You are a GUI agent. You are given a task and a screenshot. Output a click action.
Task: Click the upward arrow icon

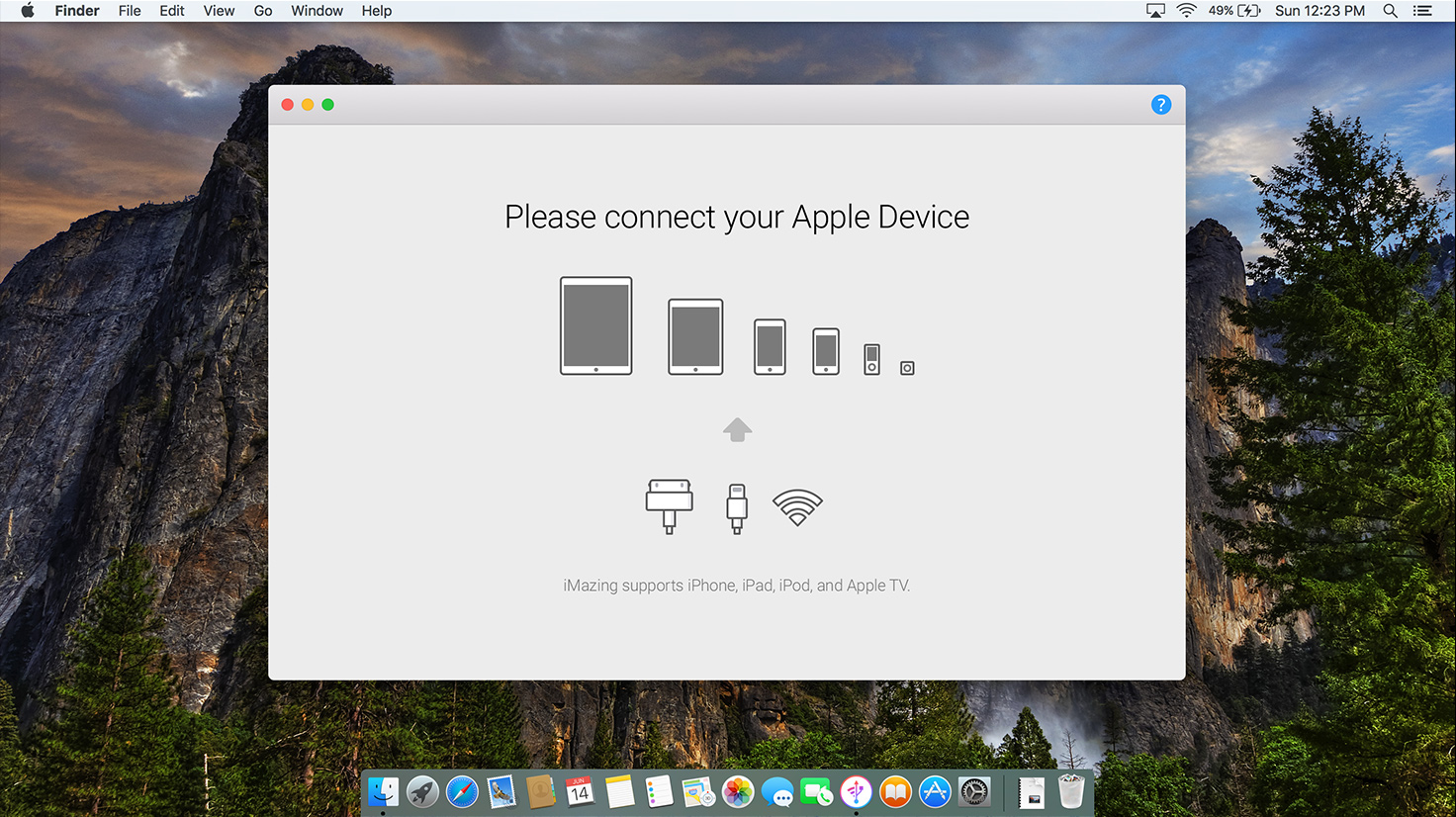click(x=737, y=429)
